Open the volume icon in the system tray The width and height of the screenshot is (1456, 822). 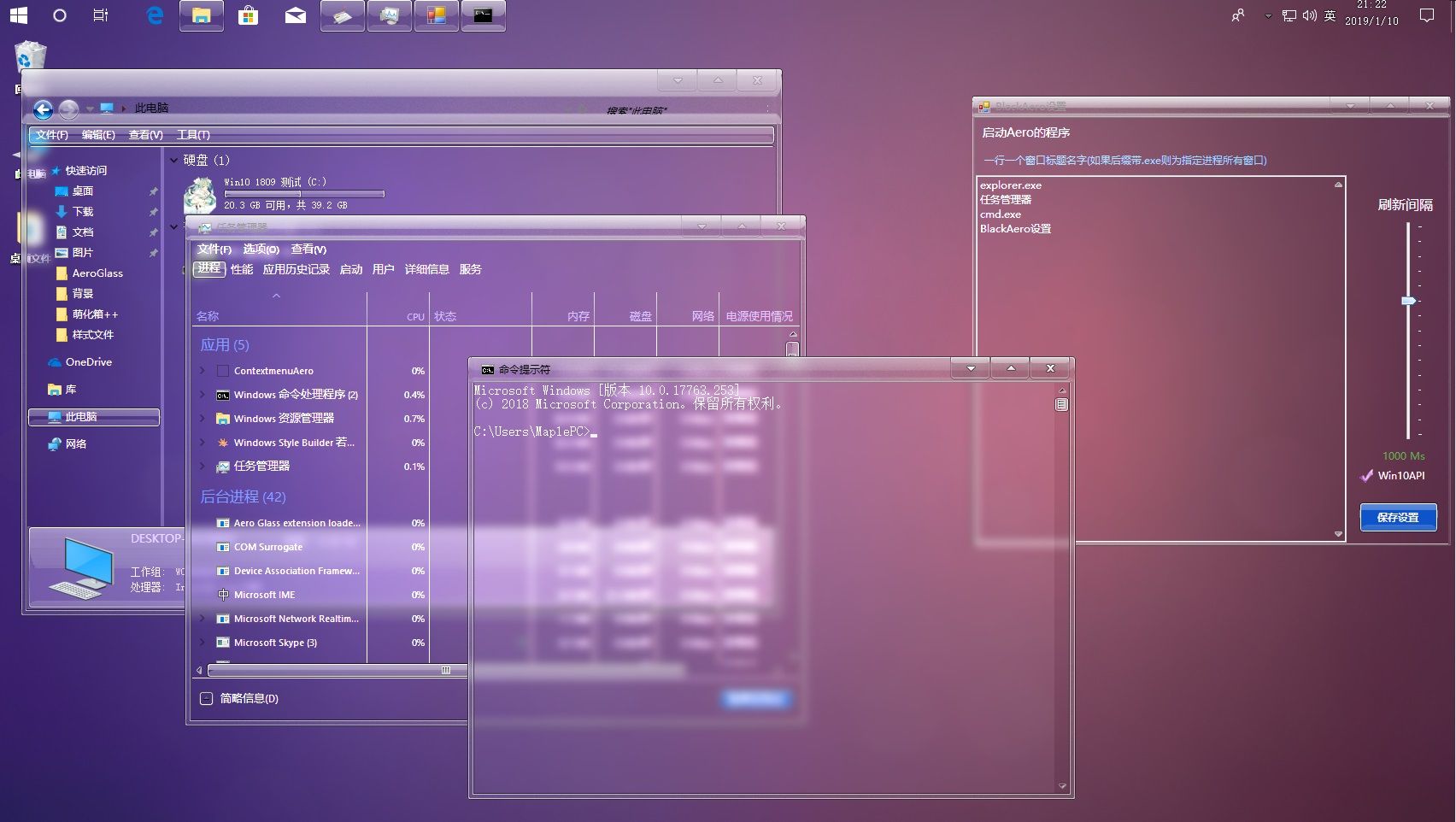click(1309, 15)
